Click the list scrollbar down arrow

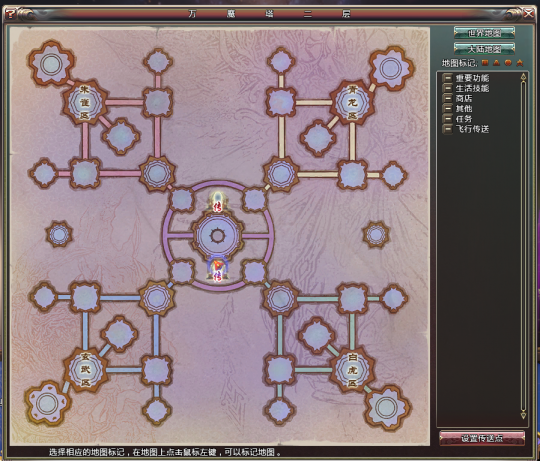click(523, 415)
